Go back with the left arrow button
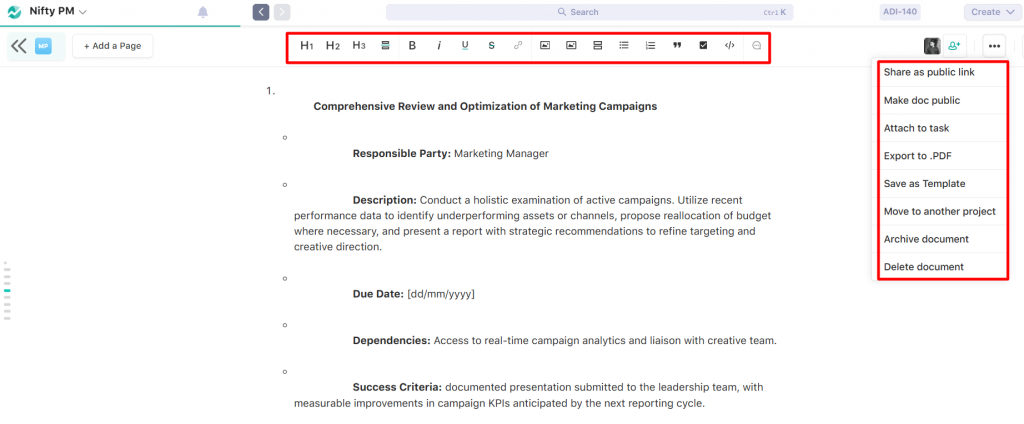Viewport: 1024px width, 424px height. (261, 12)
